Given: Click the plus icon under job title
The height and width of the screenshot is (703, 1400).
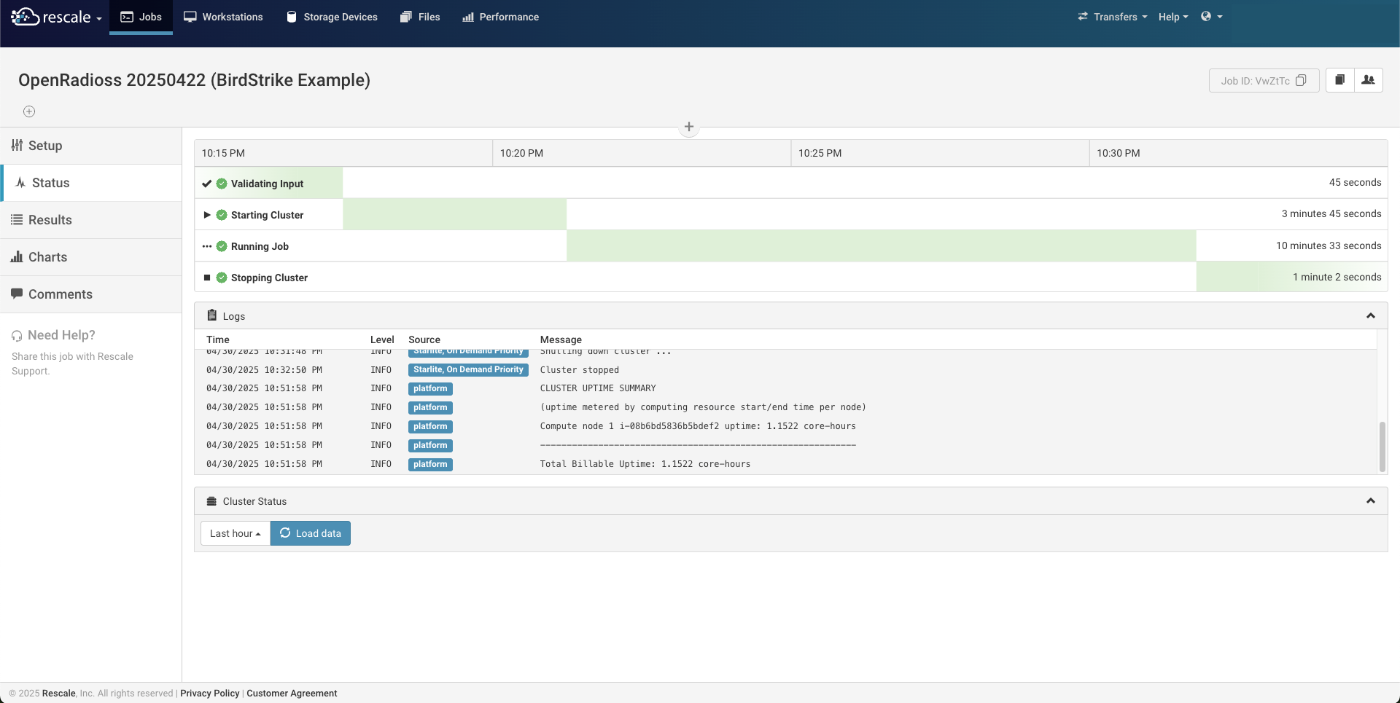Looking at the screenshot, I should [29, 111].
